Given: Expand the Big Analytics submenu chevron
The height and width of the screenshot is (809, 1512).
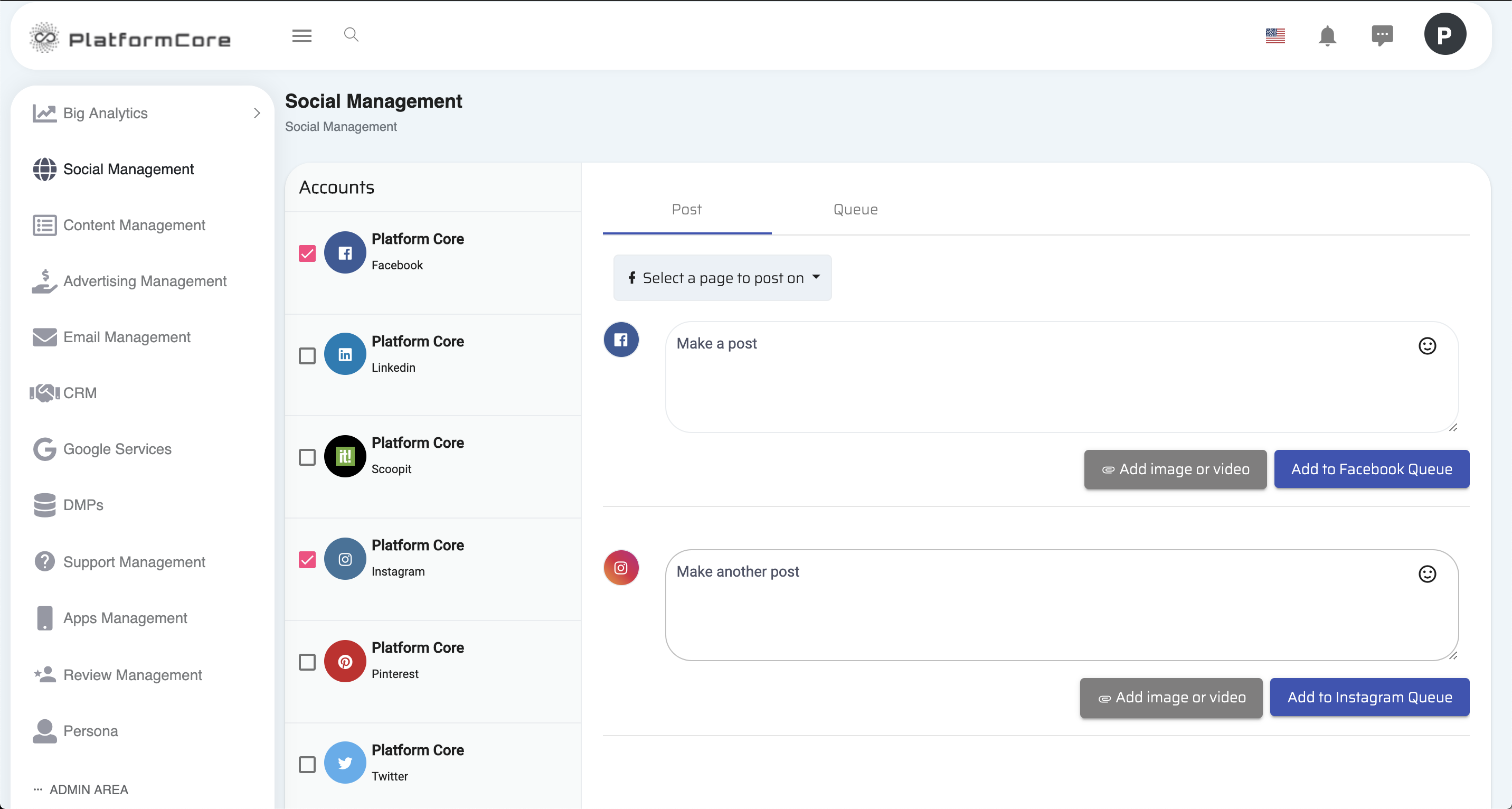Looking at the screenshot, I should click(x=257, y=112).
